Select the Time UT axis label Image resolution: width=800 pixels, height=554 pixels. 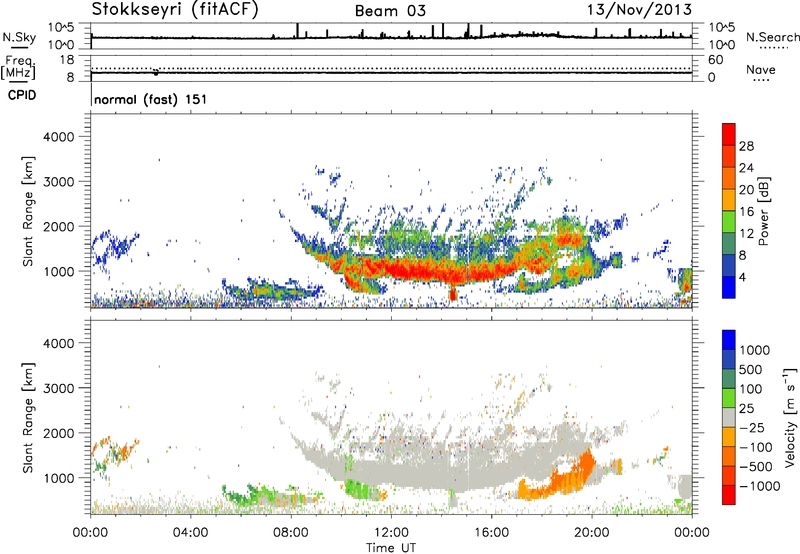[x=391, y=548]
